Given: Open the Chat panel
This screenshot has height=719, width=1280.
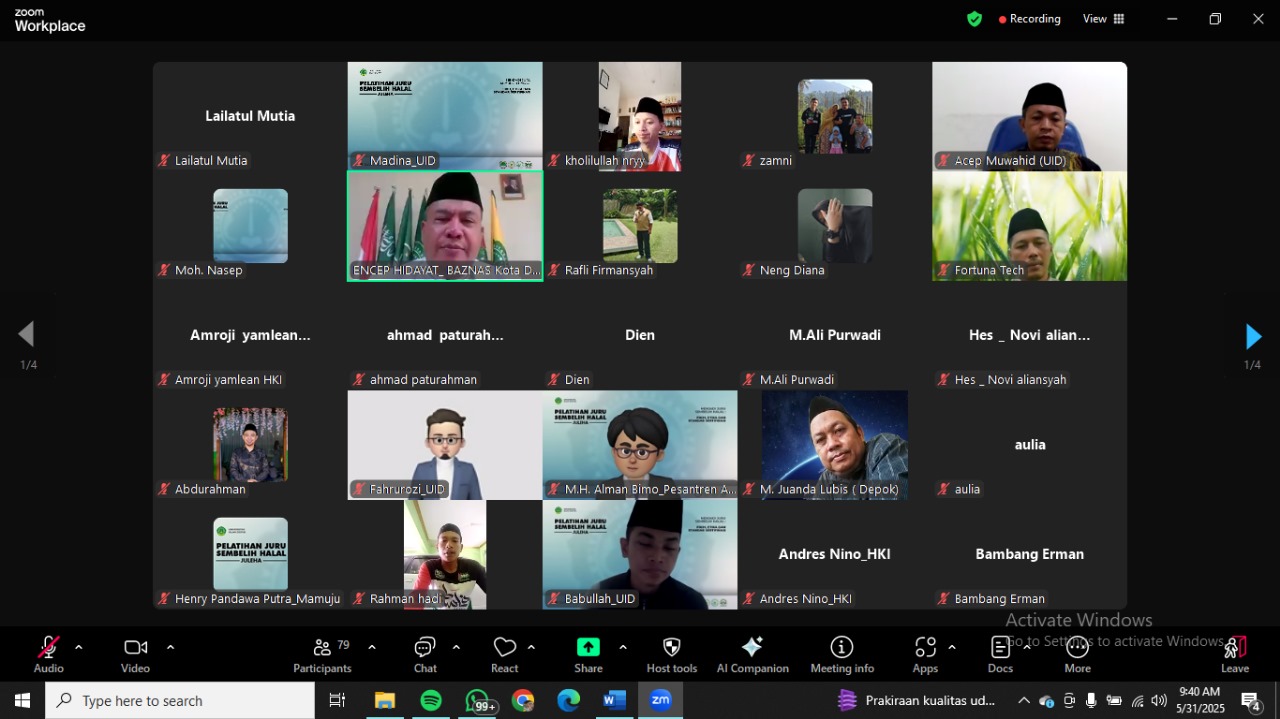Looking at the screenshot, I should click(425, 655).
